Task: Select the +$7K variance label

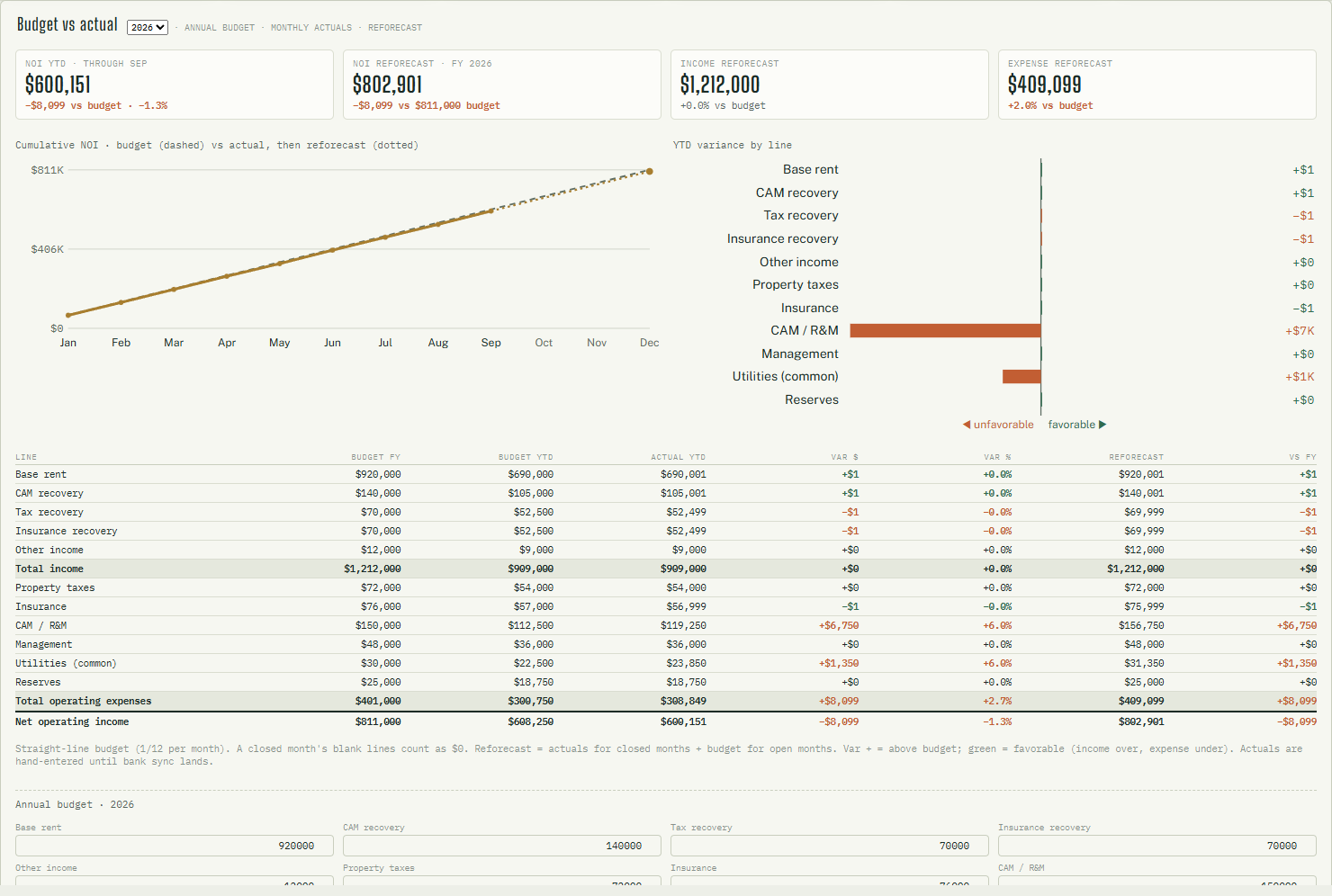Action: 1300,331
